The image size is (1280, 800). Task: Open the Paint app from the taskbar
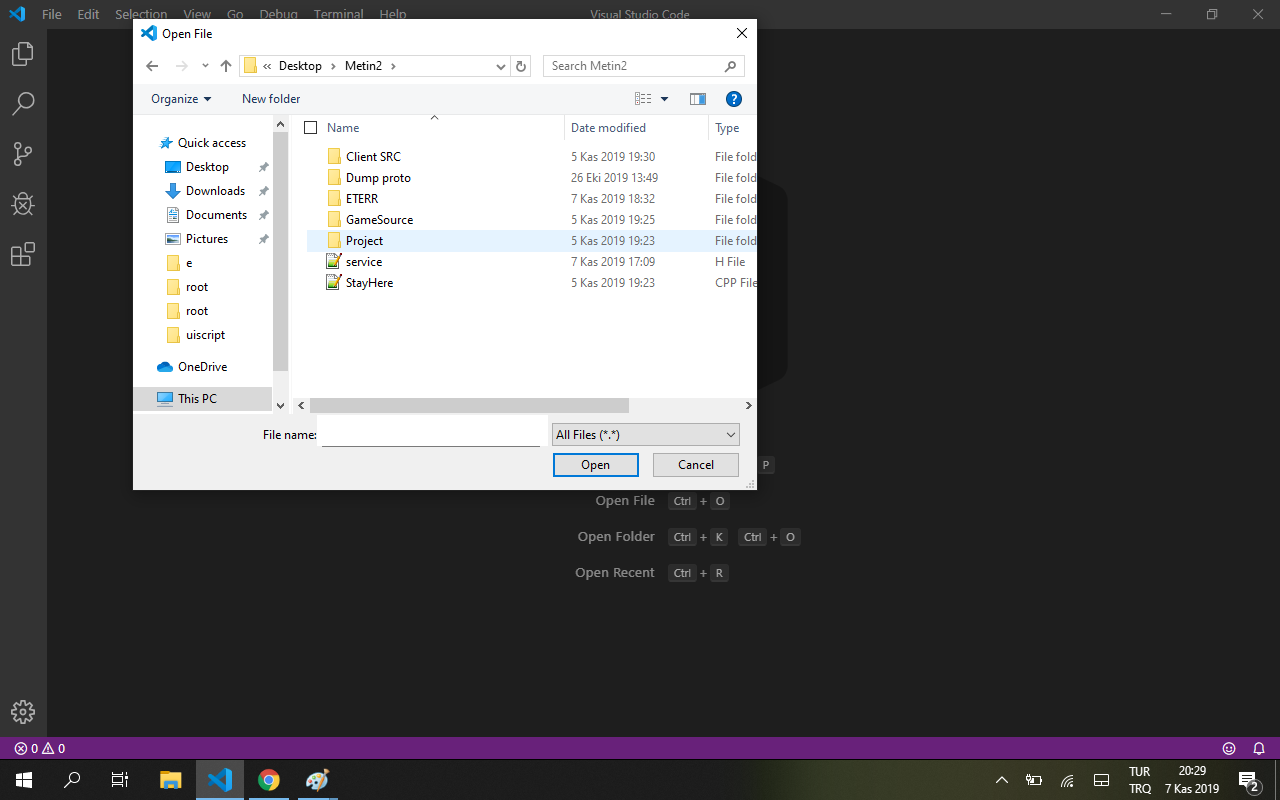click(x=317, y=780)
